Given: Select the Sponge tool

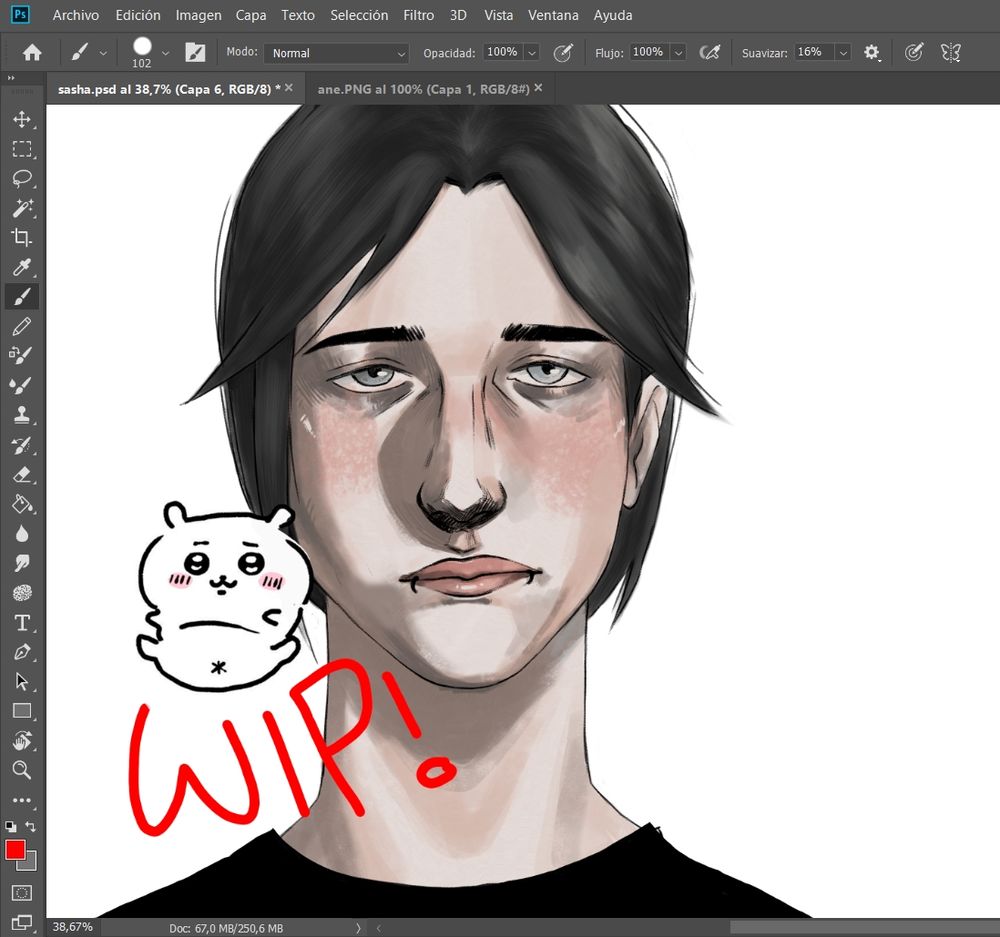Looking at the screenshot, I should [22, 593].
